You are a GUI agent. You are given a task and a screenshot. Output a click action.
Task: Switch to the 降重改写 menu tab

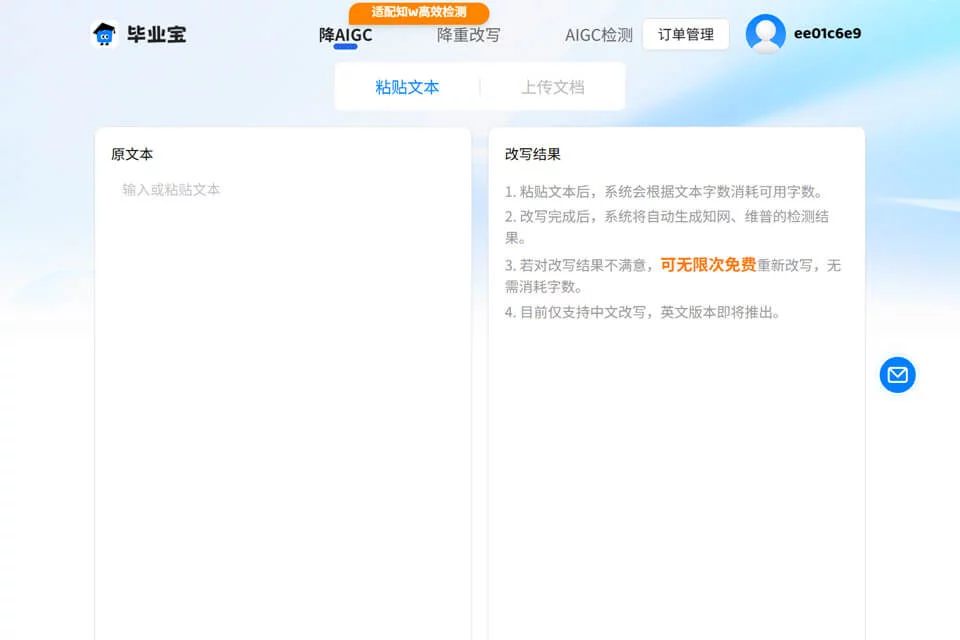[469, 35]
